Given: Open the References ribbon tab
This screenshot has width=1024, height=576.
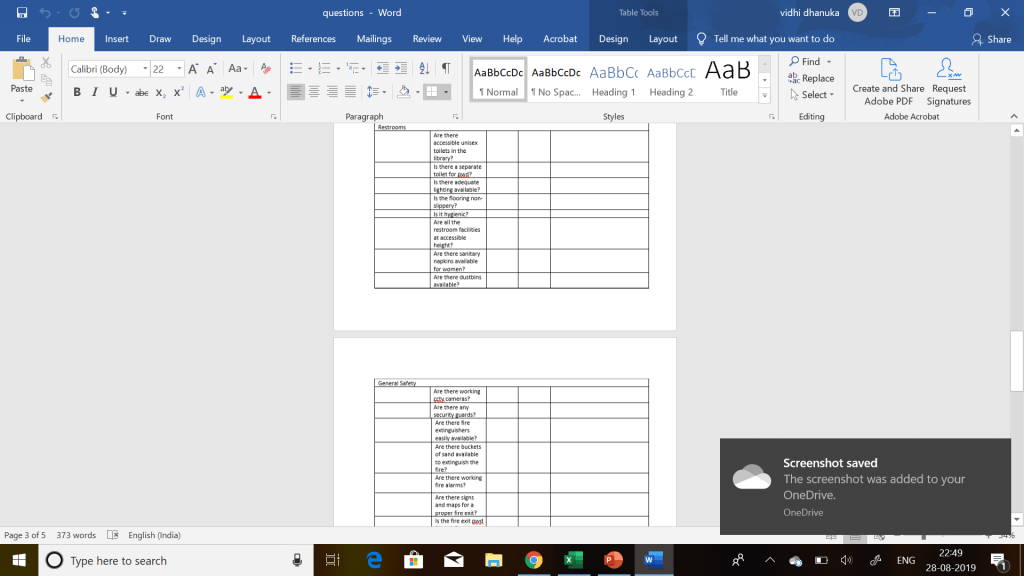Looking at the screenshot, I should click(x=313, y=39).
